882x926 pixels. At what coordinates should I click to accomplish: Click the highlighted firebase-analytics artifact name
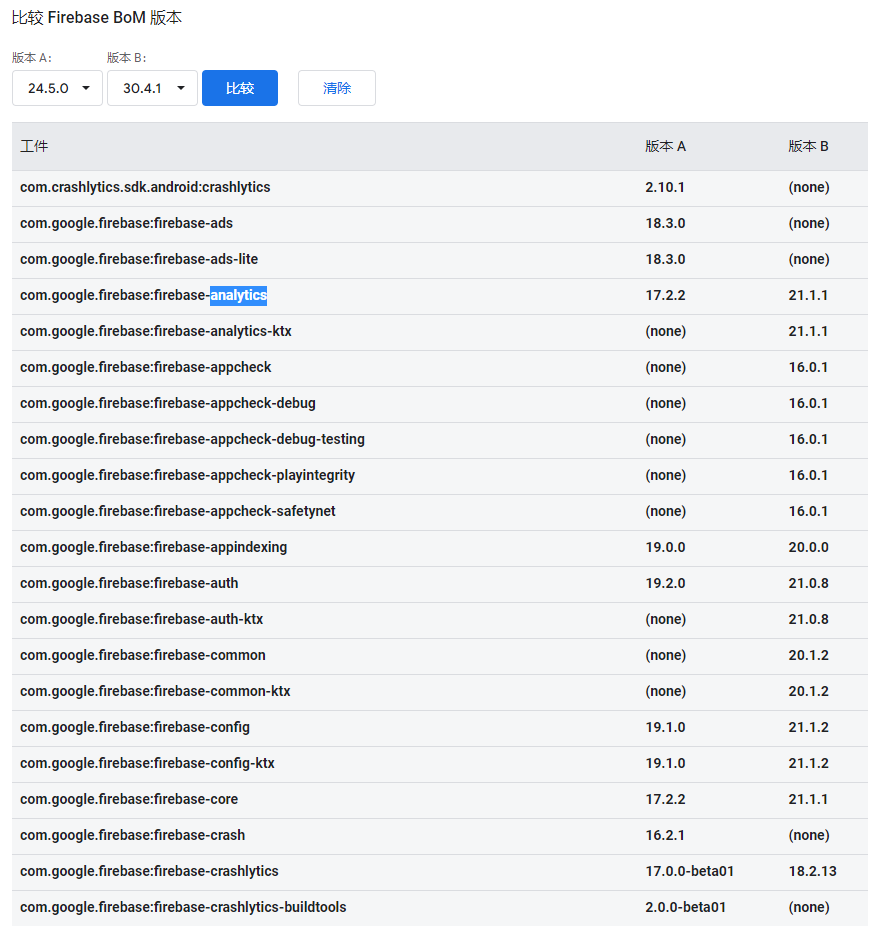[x=144, y=295]
